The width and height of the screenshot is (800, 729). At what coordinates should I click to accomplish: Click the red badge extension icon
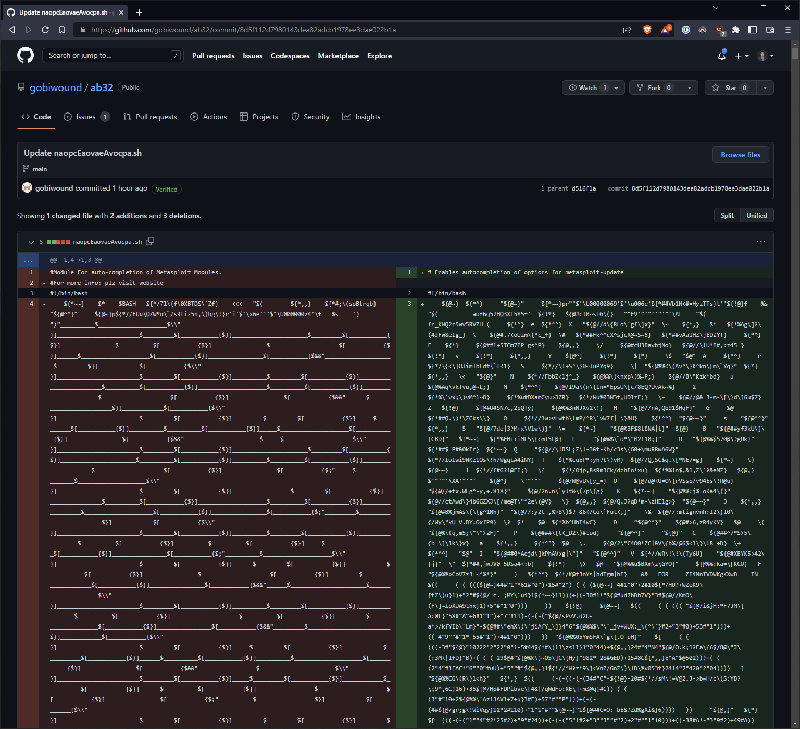(x=720, y=31)
